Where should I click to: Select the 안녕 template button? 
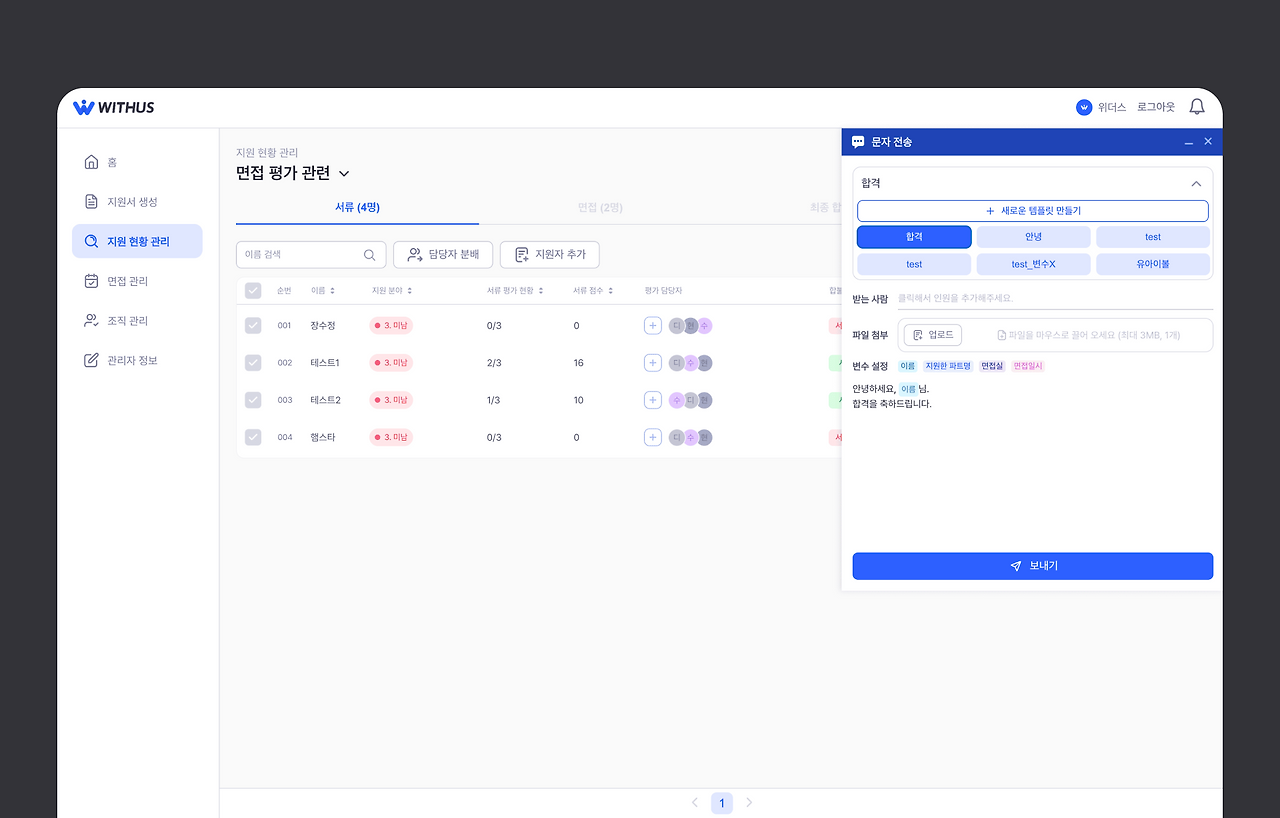click(1033, 237)
